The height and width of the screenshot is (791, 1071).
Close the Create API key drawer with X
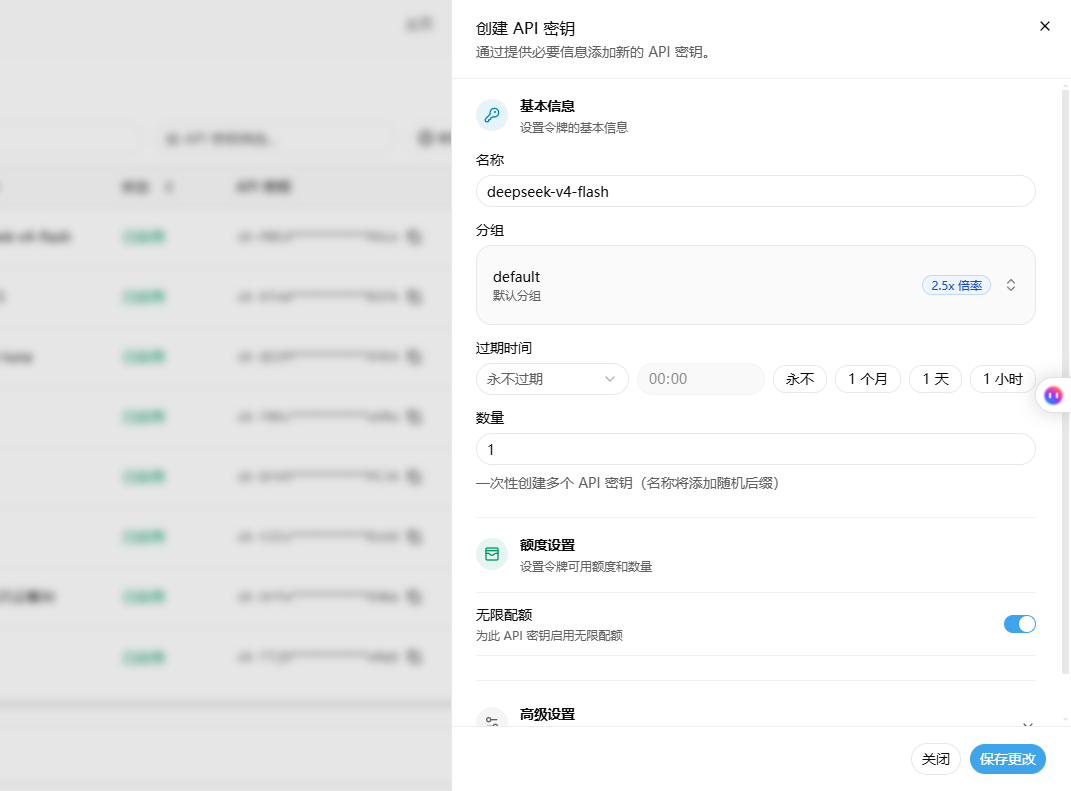1044,26
